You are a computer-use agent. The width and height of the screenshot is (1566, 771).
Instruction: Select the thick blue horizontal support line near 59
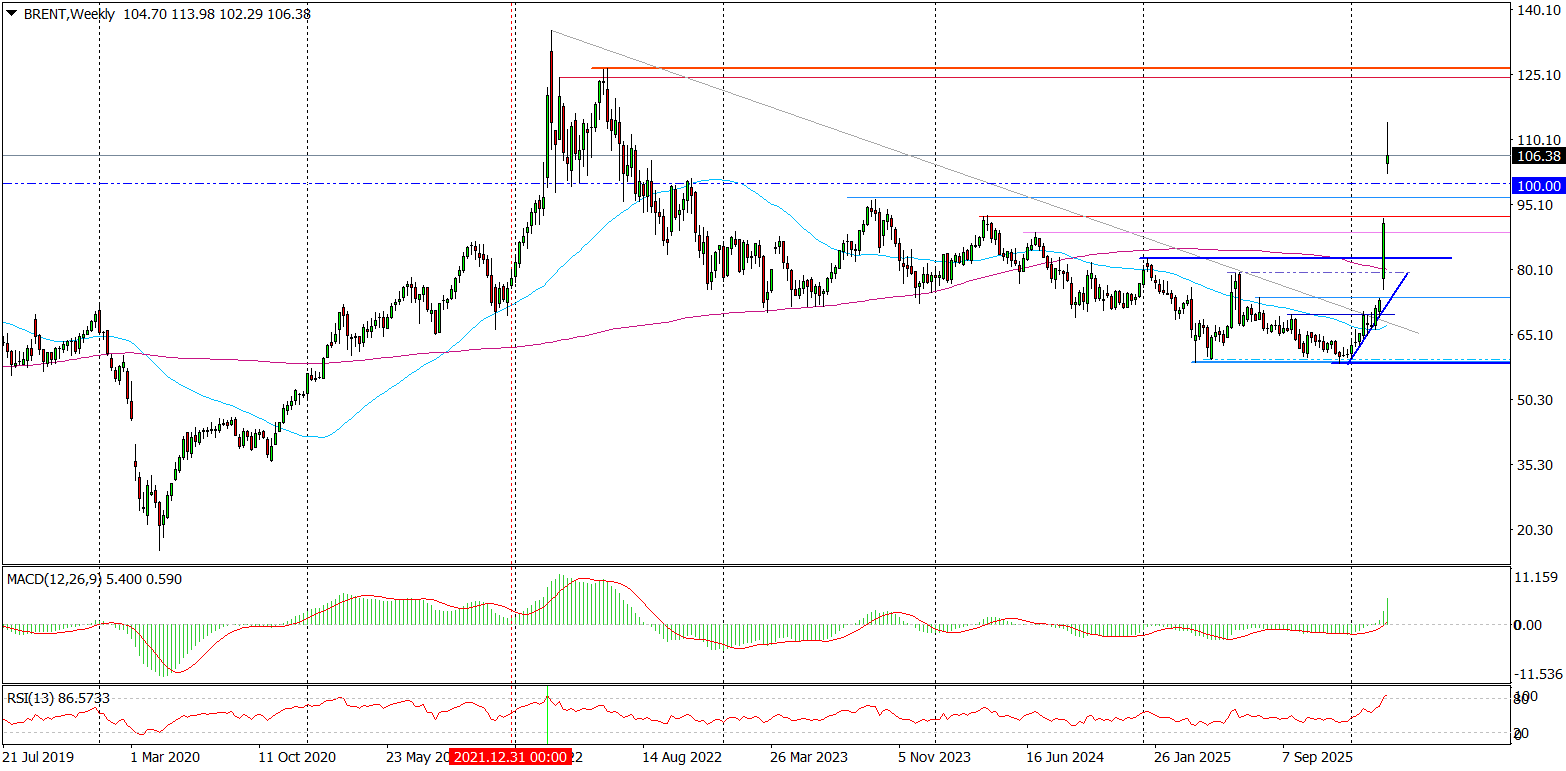pos(1450,362)
